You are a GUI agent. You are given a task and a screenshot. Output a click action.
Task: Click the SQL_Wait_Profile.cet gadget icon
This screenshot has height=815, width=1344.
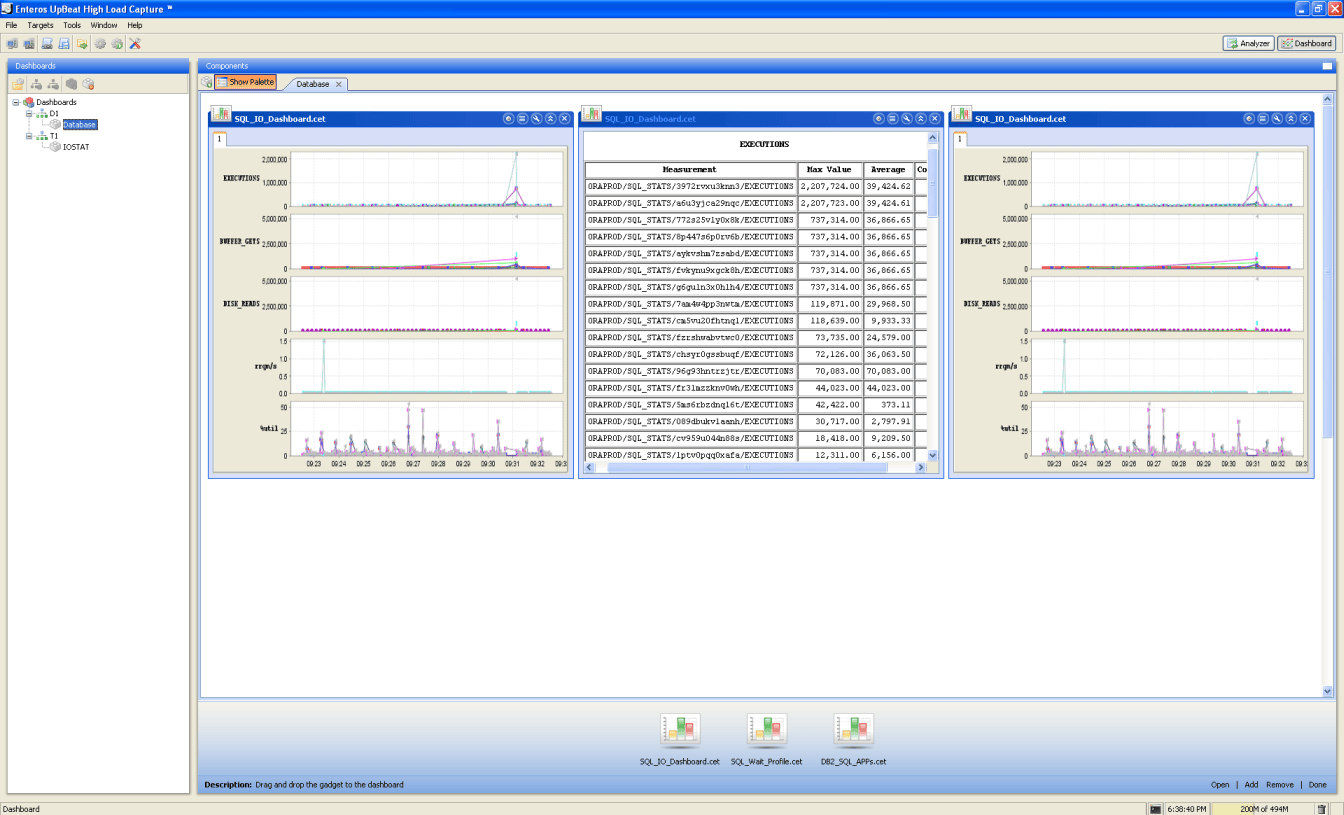click(766, 732)
